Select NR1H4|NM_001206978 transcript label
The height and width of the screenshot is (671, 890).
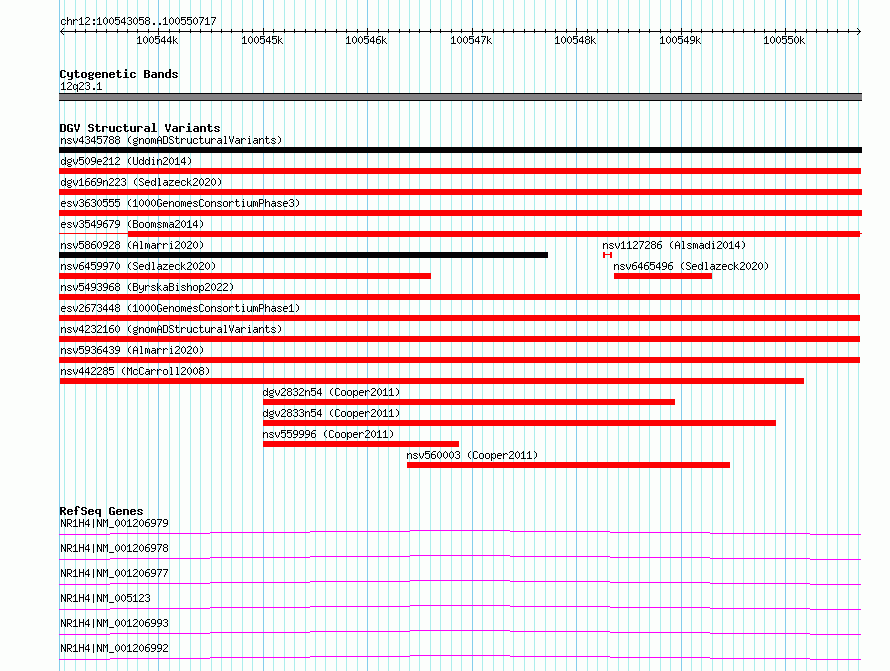pos(114,548)
